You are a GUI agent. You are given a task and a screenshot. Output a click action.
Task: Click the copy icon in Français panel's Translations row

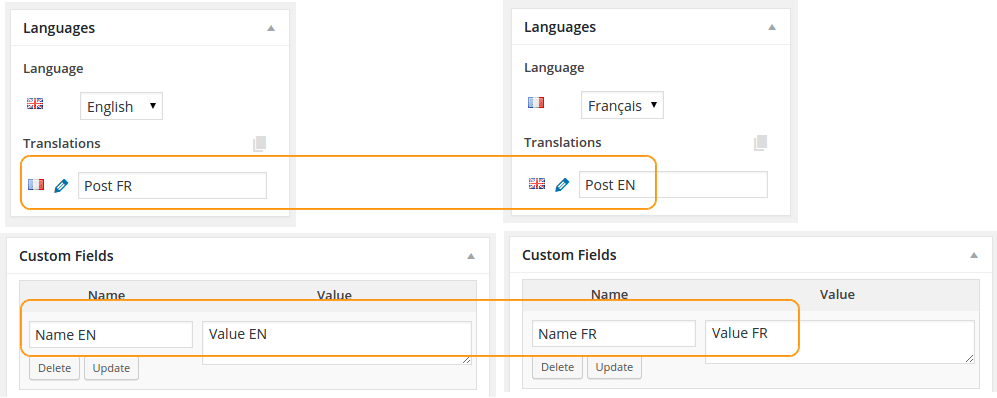point(760,142)
